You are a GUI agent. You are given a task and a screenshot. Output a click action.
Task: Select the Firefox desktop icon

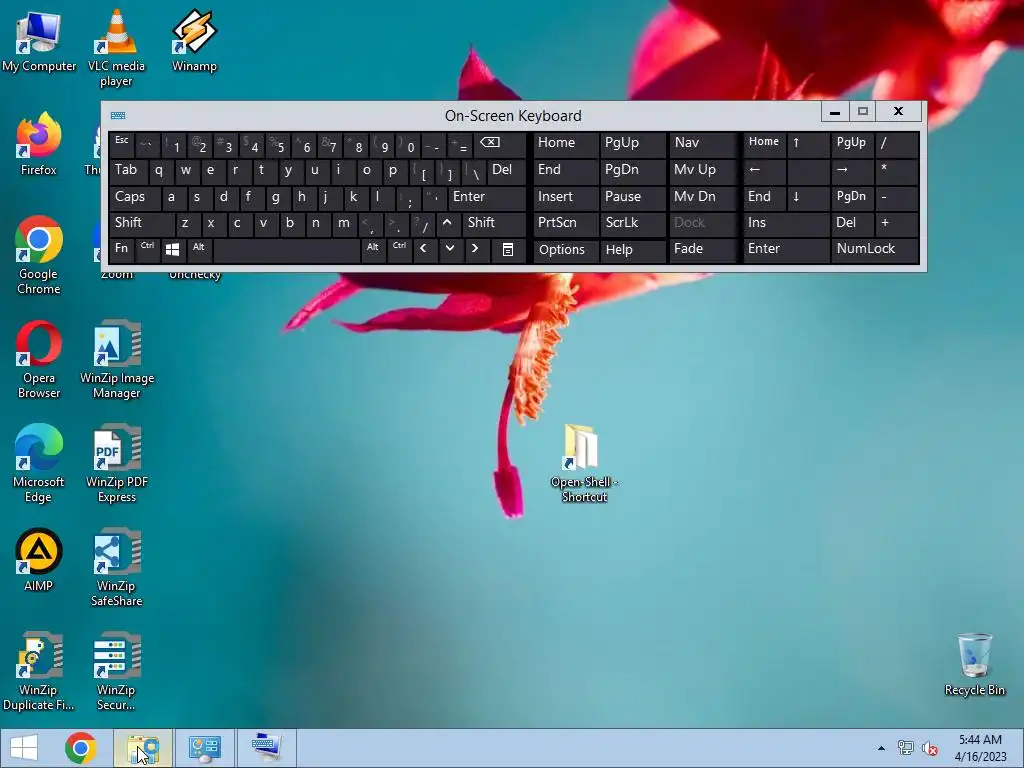(39, 144)
